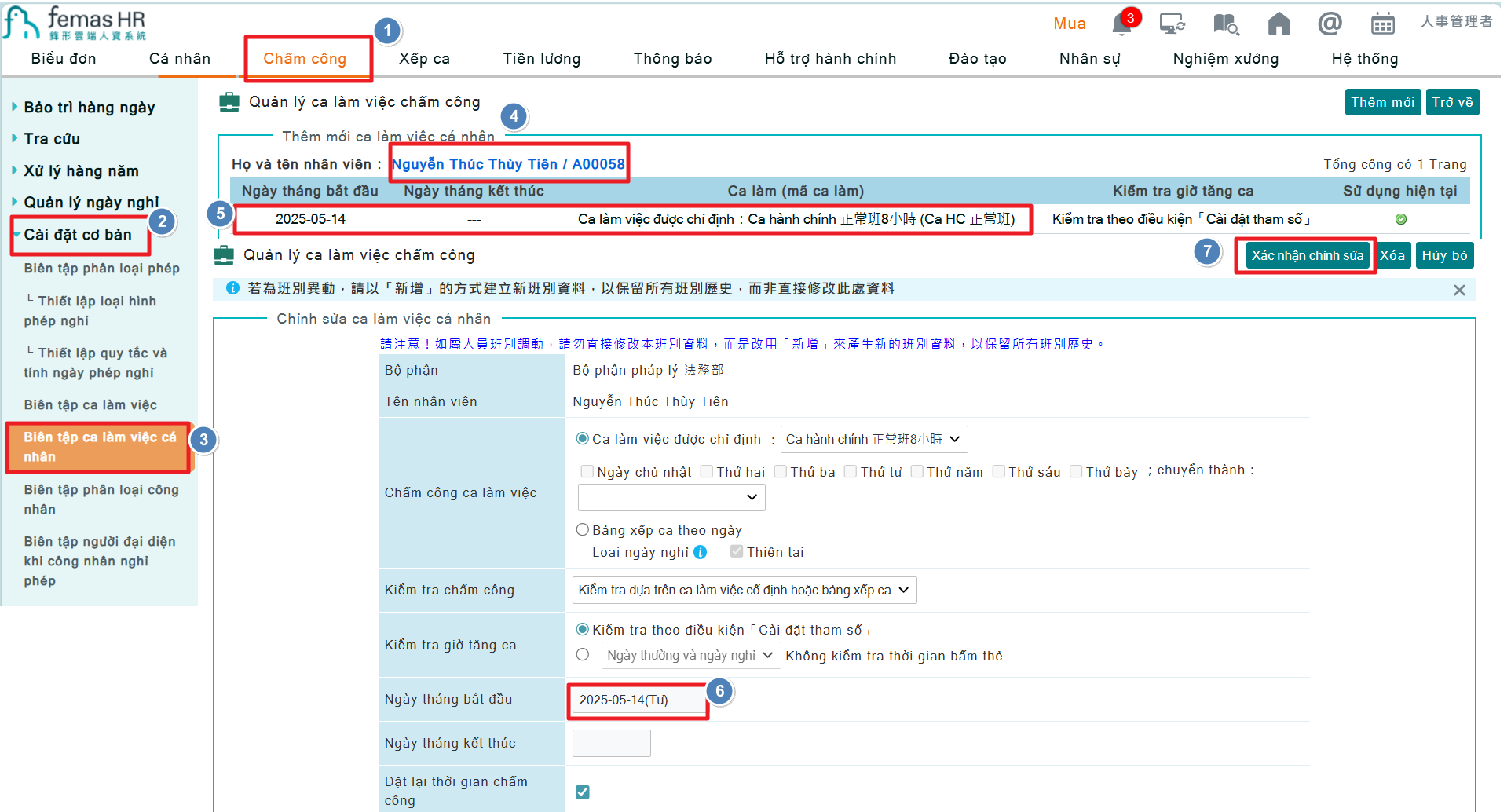Screen dimensions: 1511x812
Task: Click the @ email icon
Action: (x=1330, y=24)
